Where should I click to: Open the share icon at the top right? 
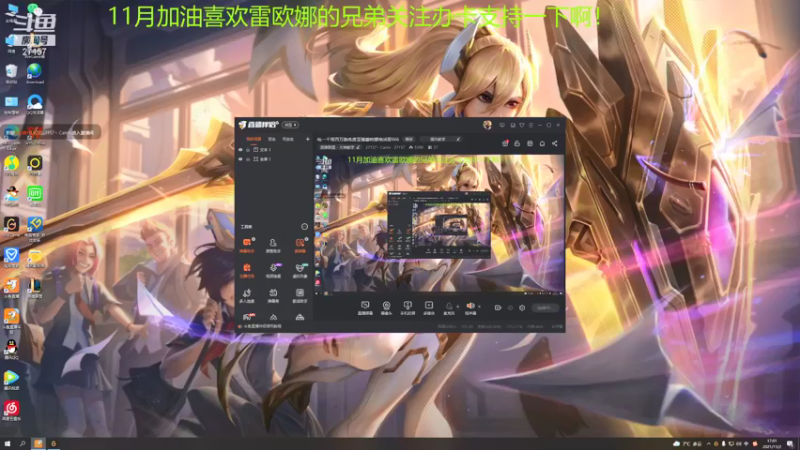555,143
